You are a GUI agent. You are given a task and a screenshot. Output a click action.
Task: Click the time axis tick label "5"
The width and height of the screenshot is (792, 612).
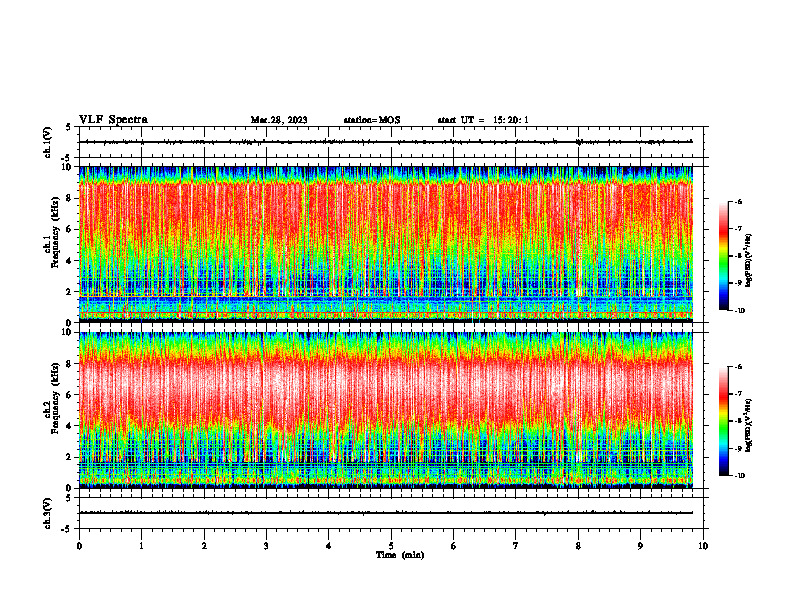coord(391,546)
